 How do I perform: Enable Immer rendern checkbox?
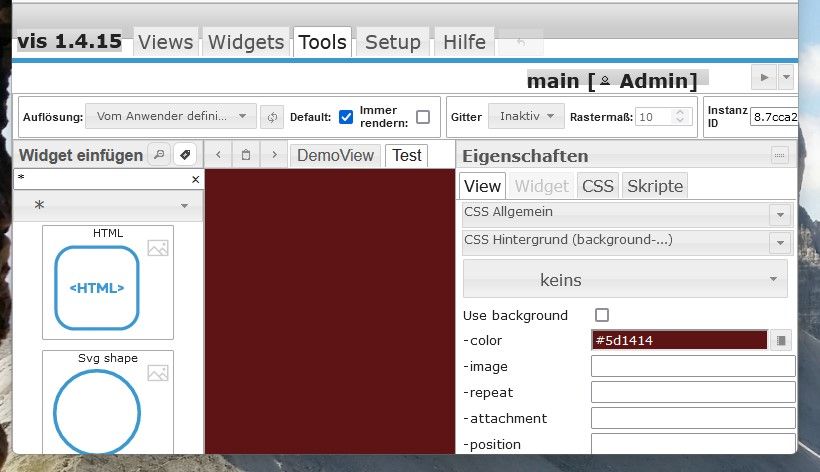click(x=423, y=117)
